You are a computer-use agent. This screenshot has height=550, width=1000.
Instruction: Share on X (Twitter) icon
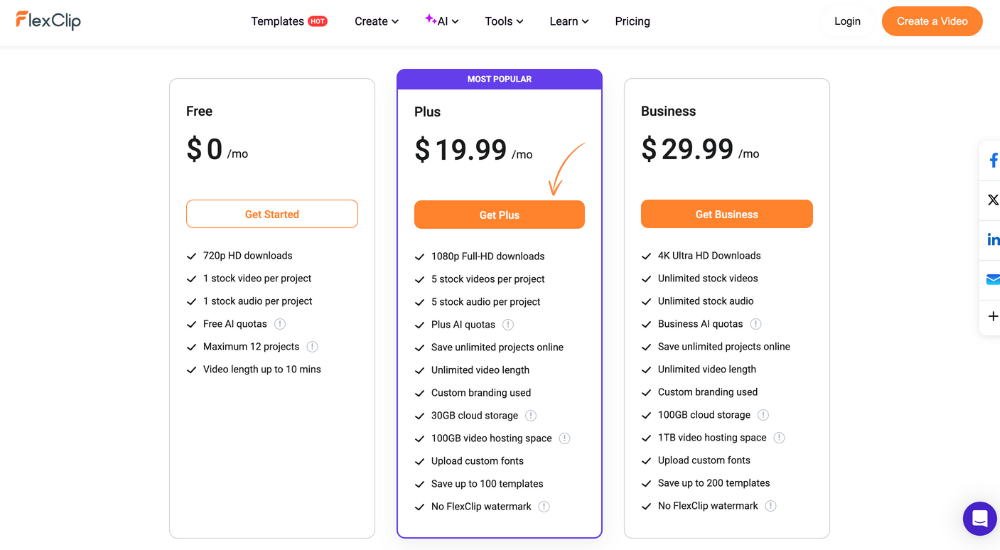click(993, 200)
